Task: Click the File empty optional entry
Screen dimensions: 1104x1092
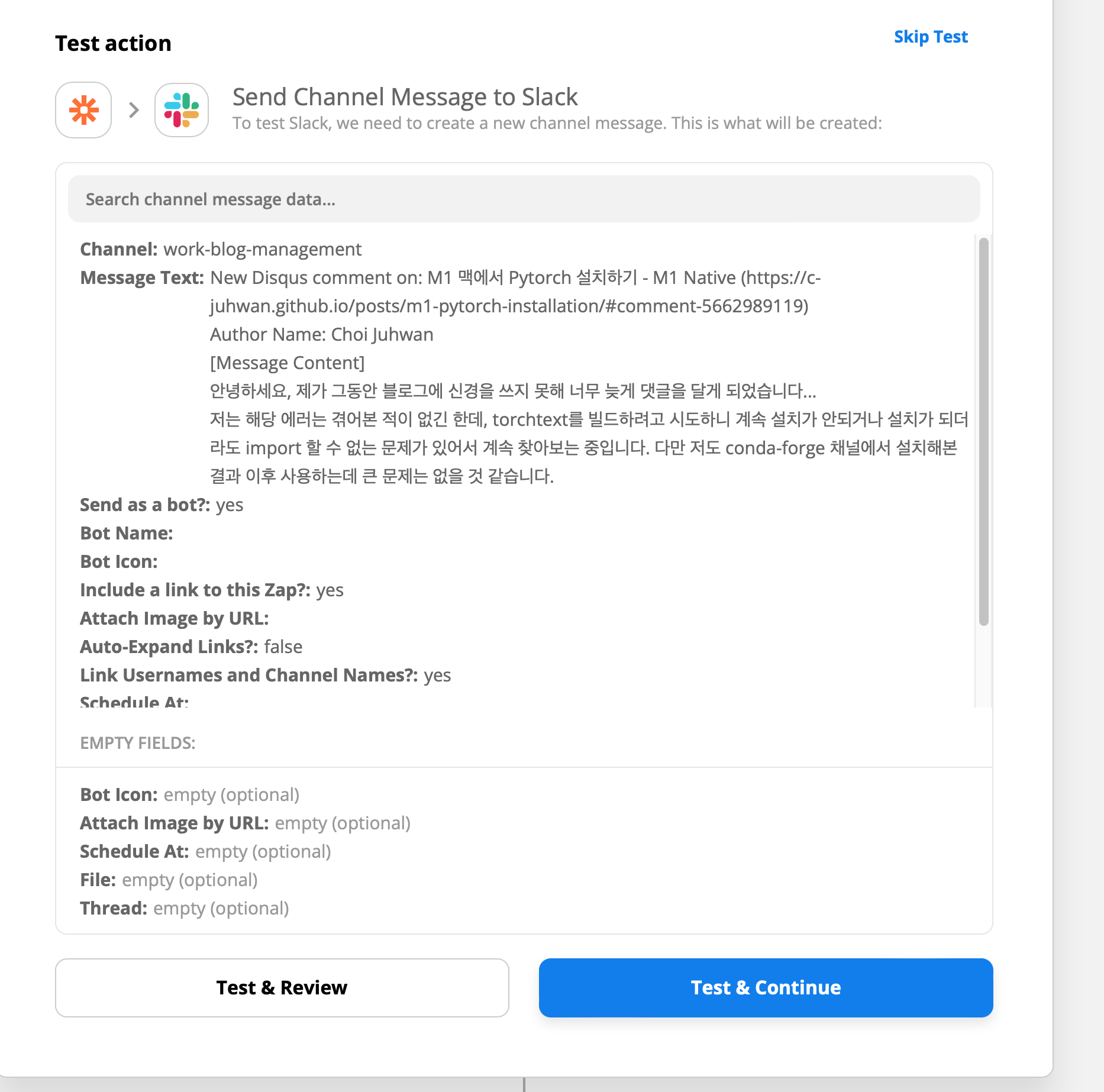Action: [x=169, y=880]
